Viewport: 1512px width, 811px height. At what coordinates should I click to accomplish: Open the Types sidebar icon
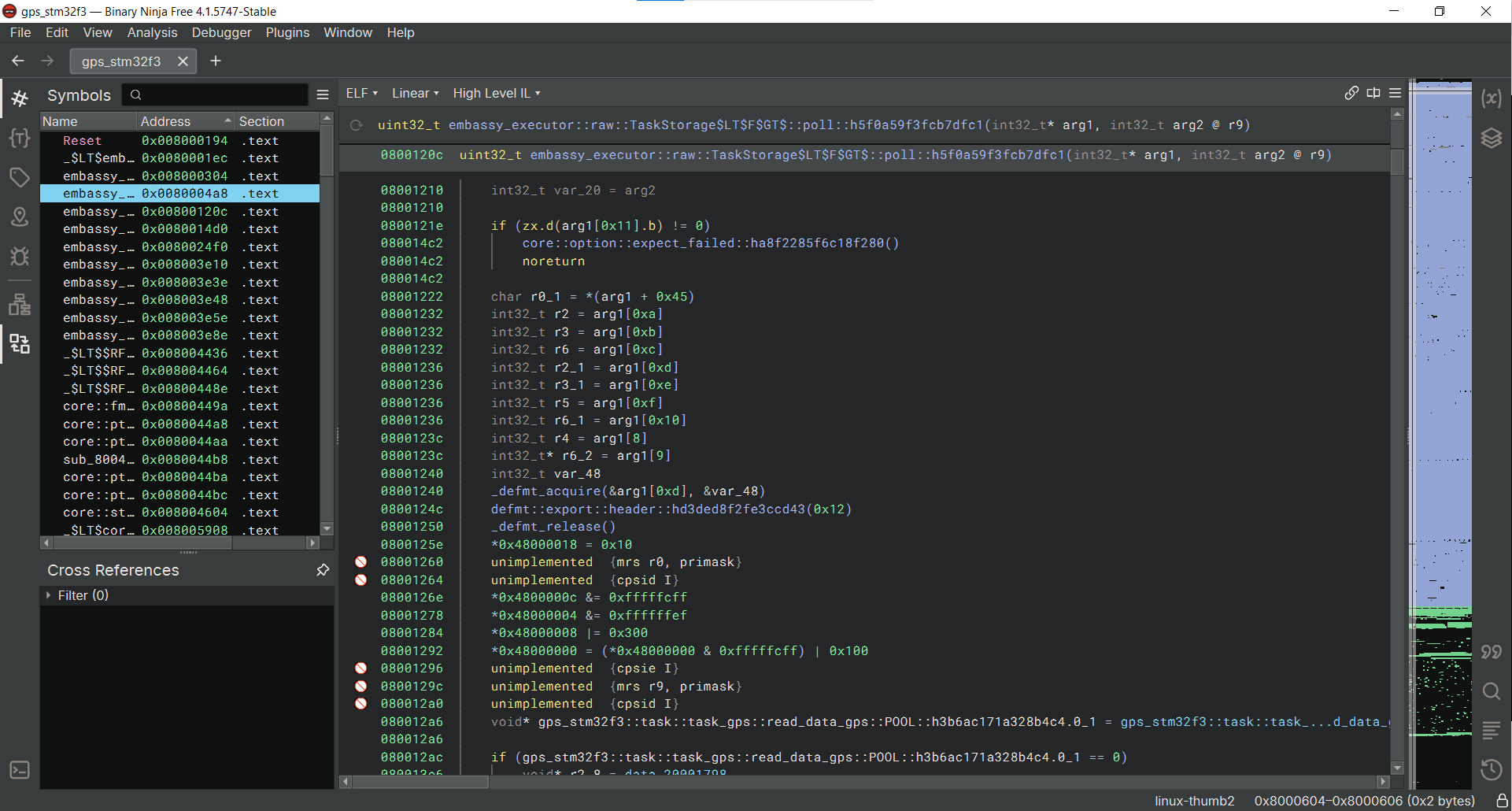(20, 138)
